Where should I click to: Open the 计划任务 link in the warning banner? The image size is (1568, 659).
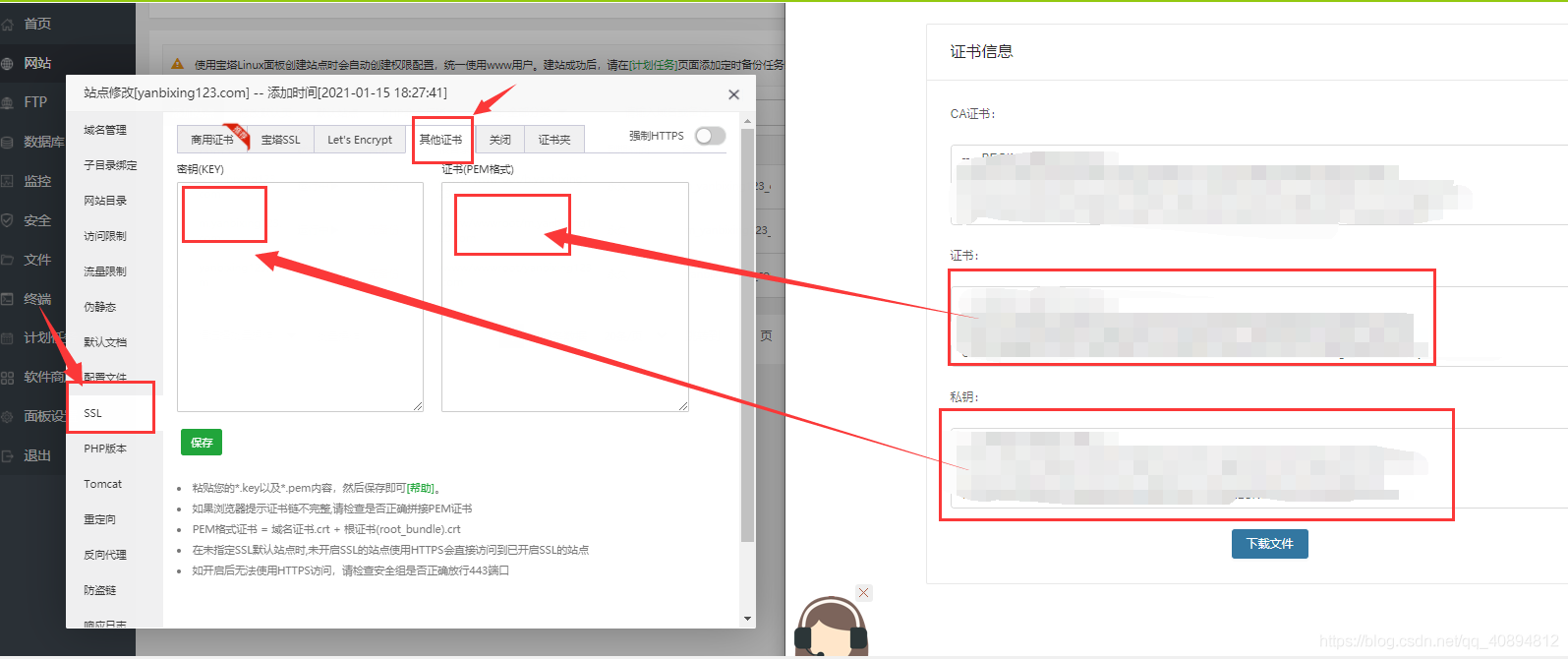click(x=653, y=65)
